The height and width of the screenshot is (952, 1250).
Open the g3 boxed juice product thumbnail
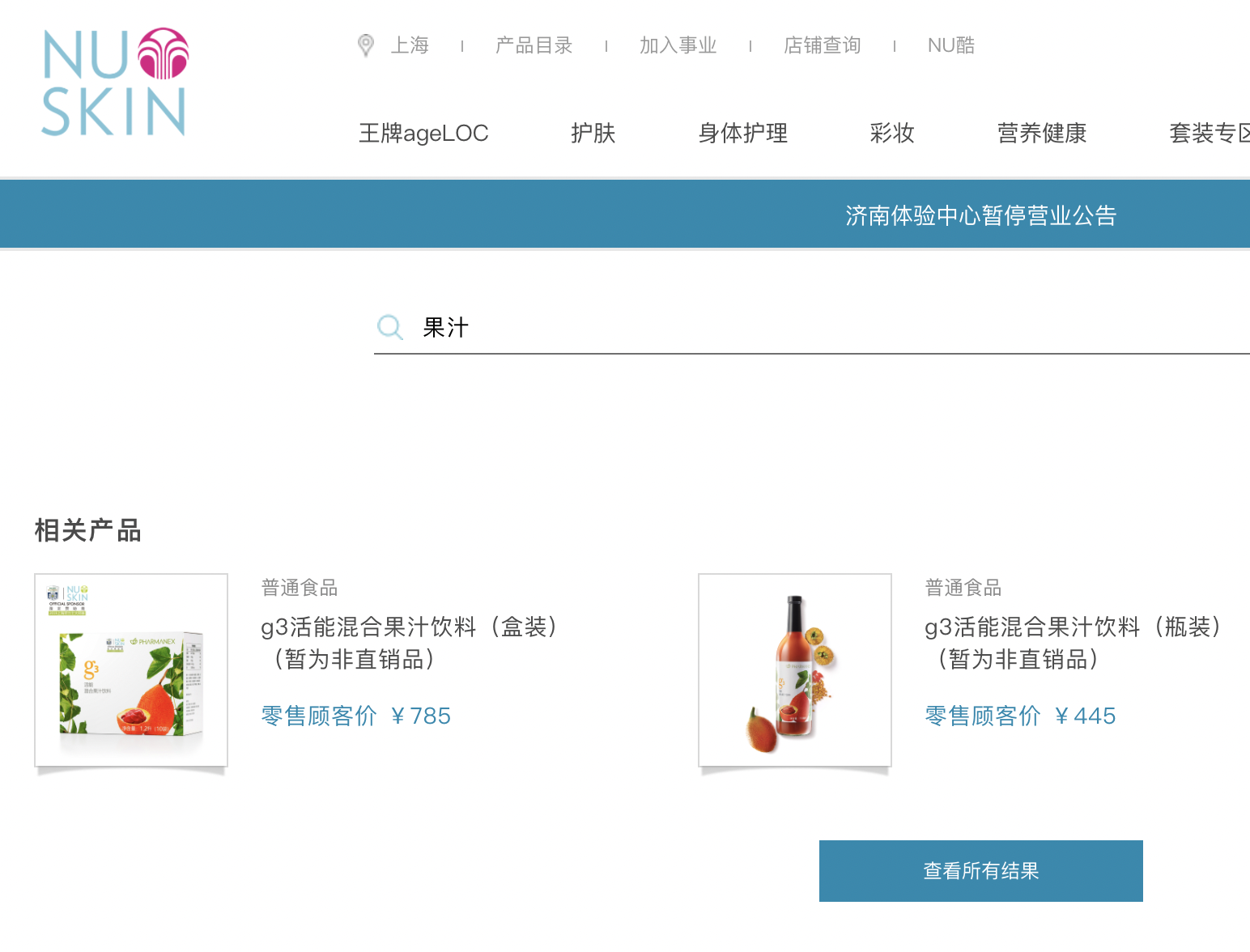(x=130, y=670)
